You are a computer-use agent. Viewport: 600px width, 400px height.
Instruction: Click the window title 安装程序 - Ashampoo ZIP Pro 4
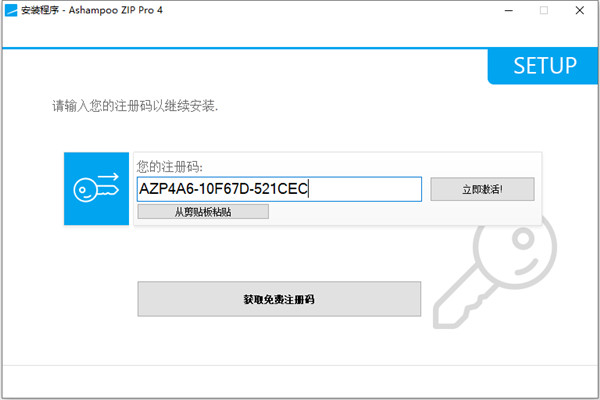[x=92, y=10]
